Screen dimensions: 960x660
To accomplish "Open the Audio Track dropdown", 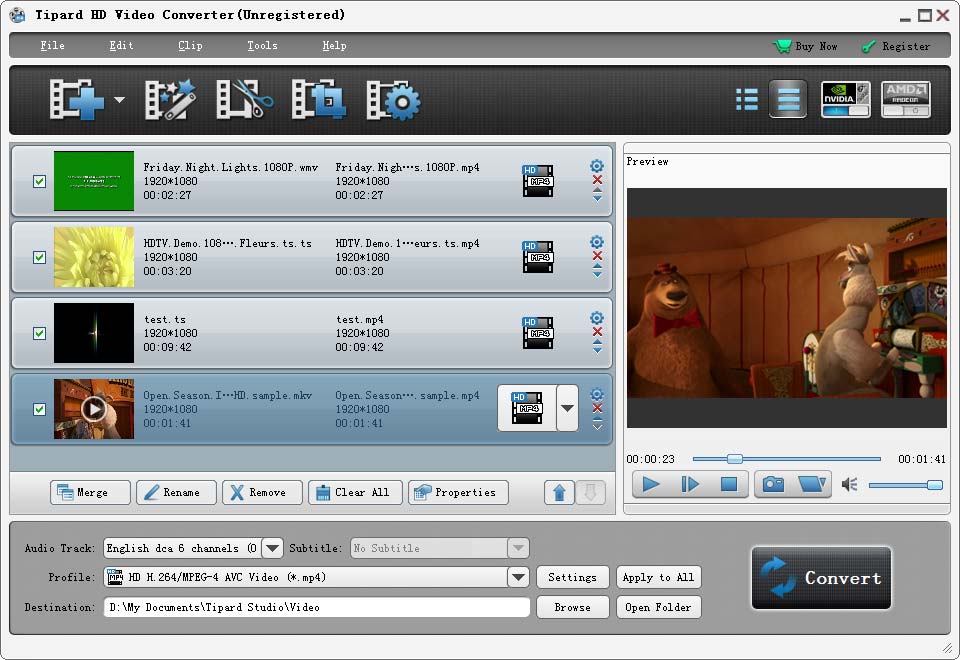I will click(x=273, y=548).
